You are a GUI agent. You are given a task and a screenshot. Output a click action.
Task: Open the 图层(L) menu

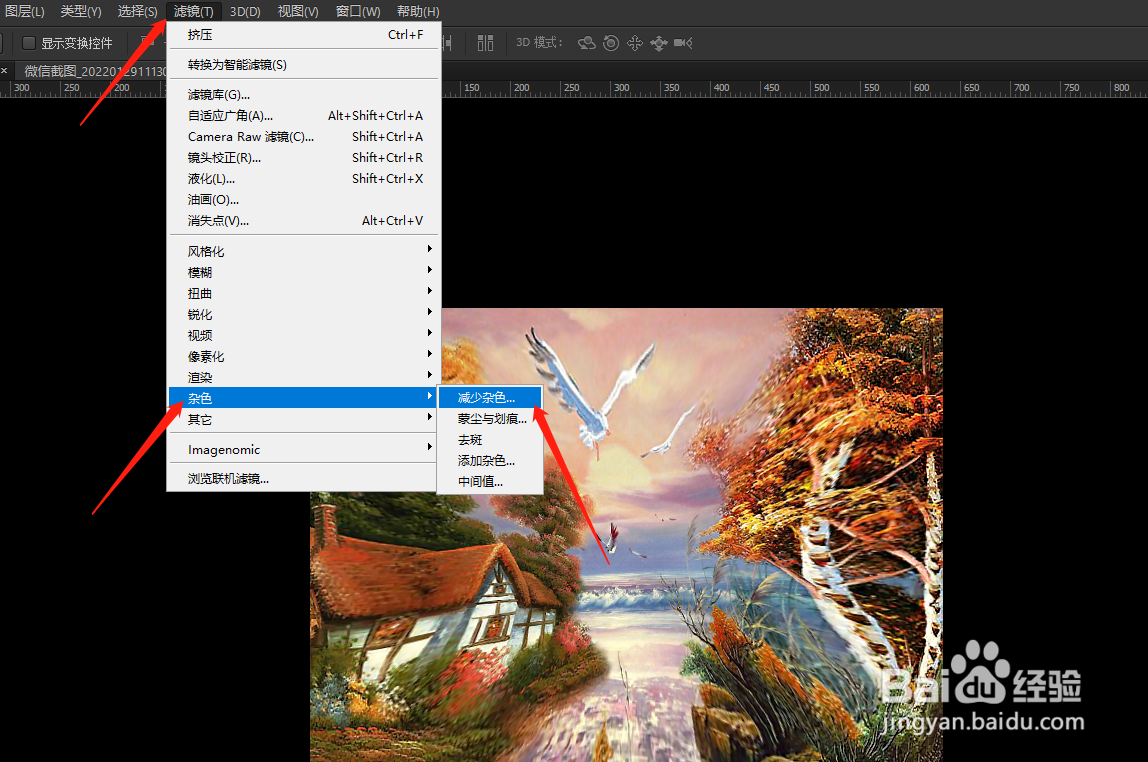(x=24, y=12)
